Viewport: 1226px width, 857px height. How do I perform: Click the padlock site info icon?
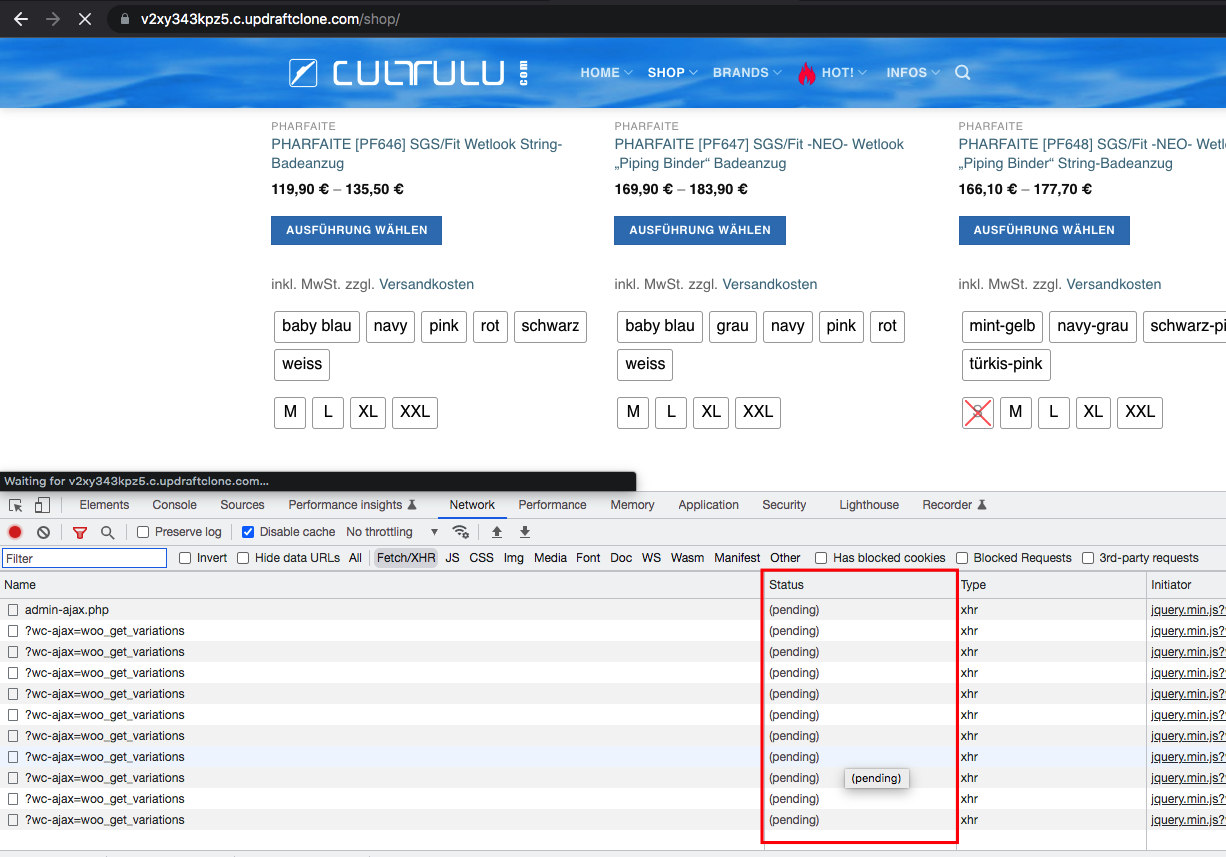pos(124,19)
